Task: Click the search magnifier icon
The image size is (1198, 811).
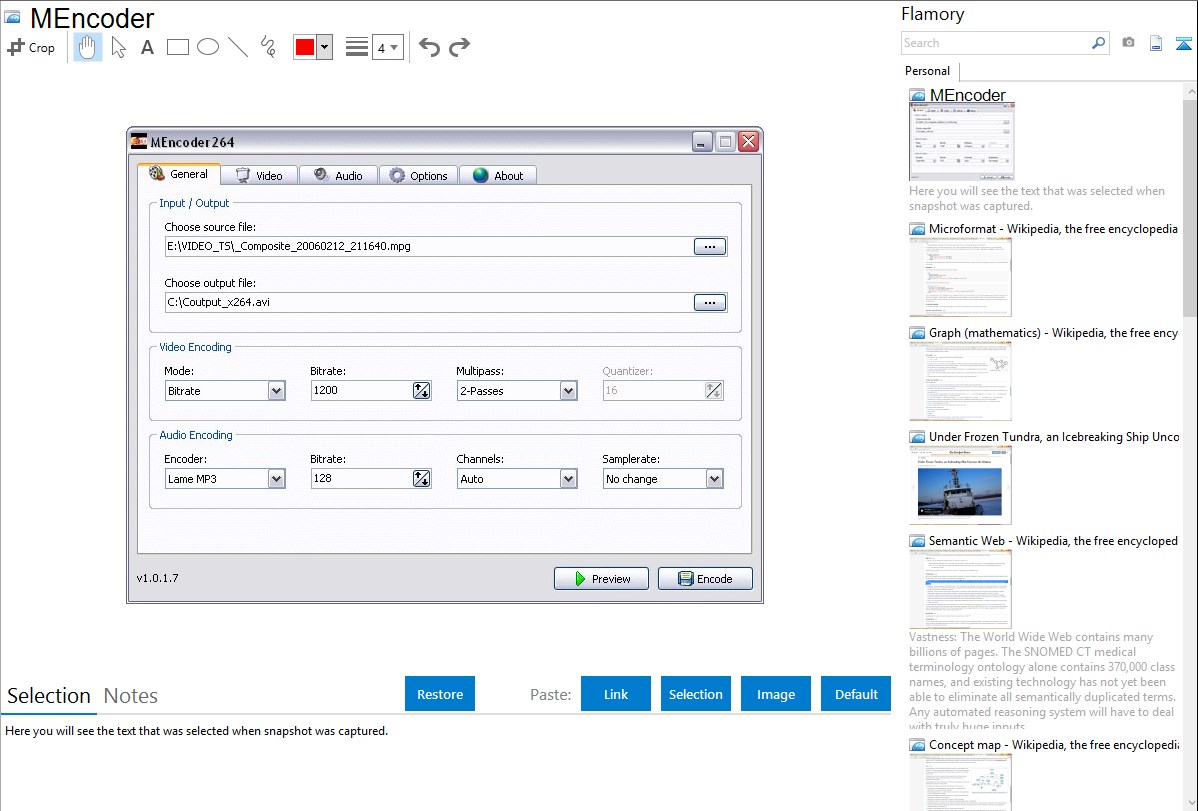Action: (1099, 43)
